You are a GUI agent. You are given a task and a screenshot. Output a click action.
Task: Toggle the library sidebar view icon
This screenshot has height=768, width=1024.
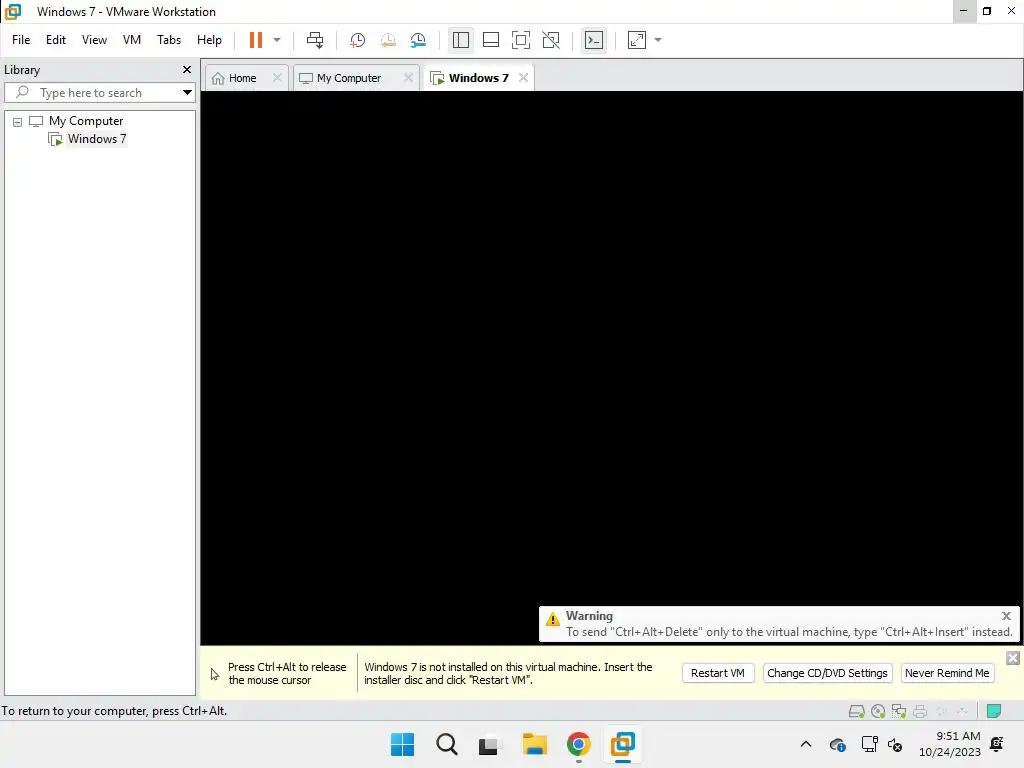click(x=460, y=40)
